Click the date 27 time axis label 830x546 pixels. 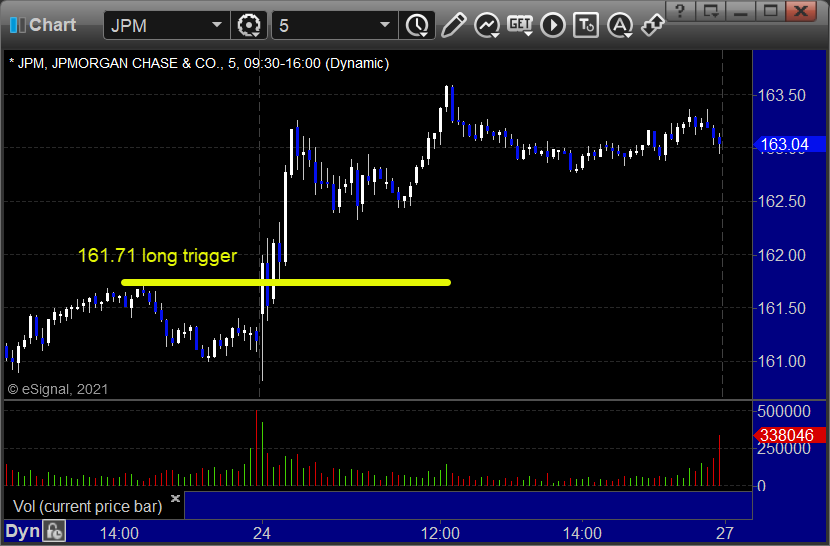tap(725, 533)
